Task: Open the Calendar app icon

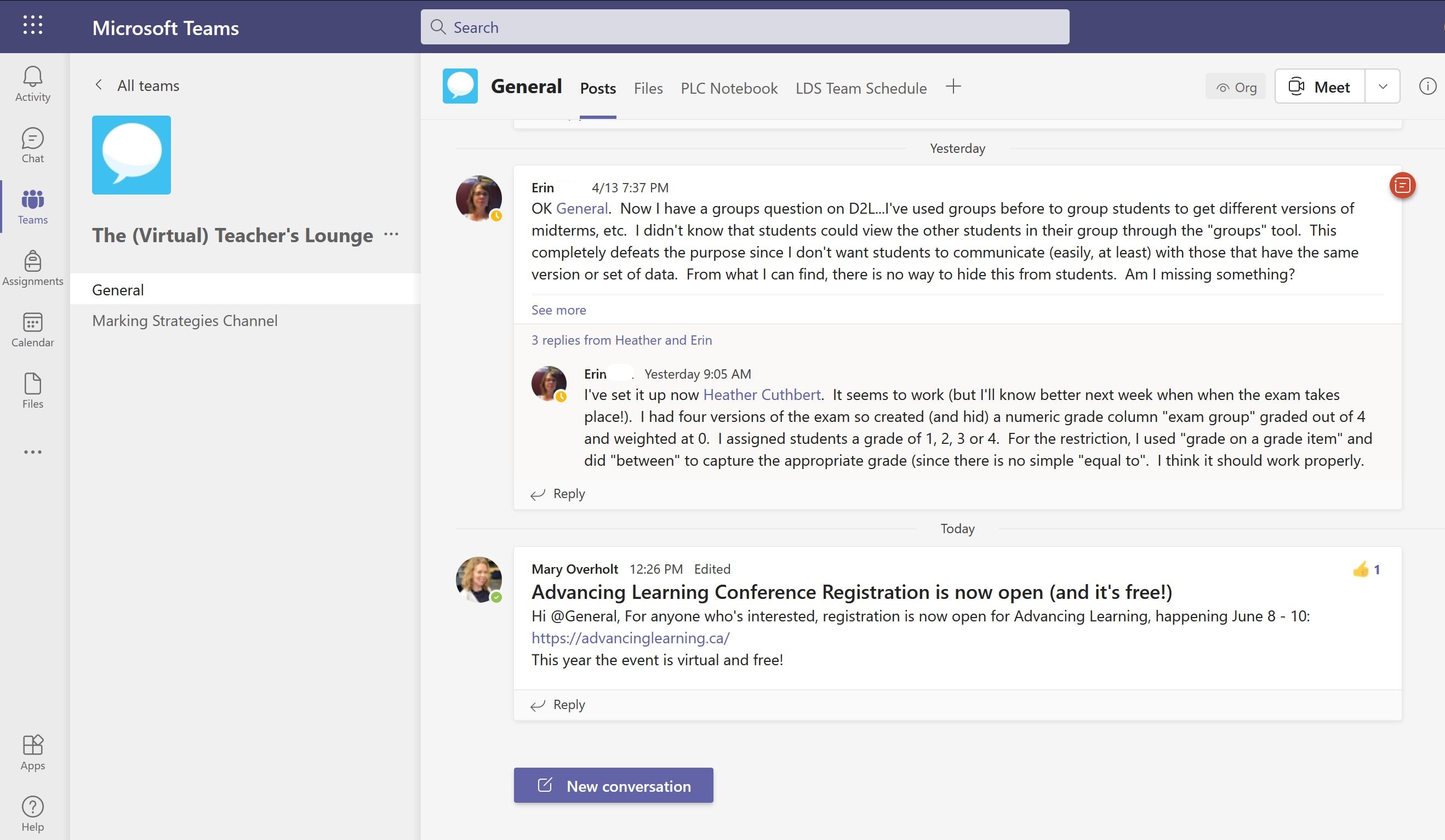Action: 33,330
